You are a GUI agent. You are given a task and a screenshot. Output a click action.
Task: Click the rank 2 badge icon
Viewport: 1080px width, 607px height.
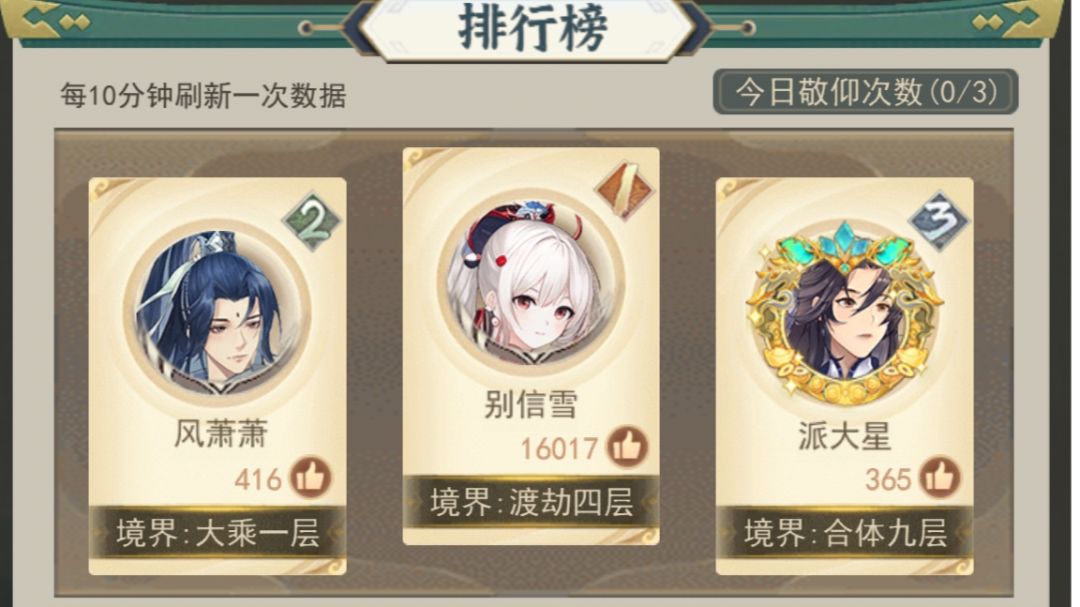point(311,223)
